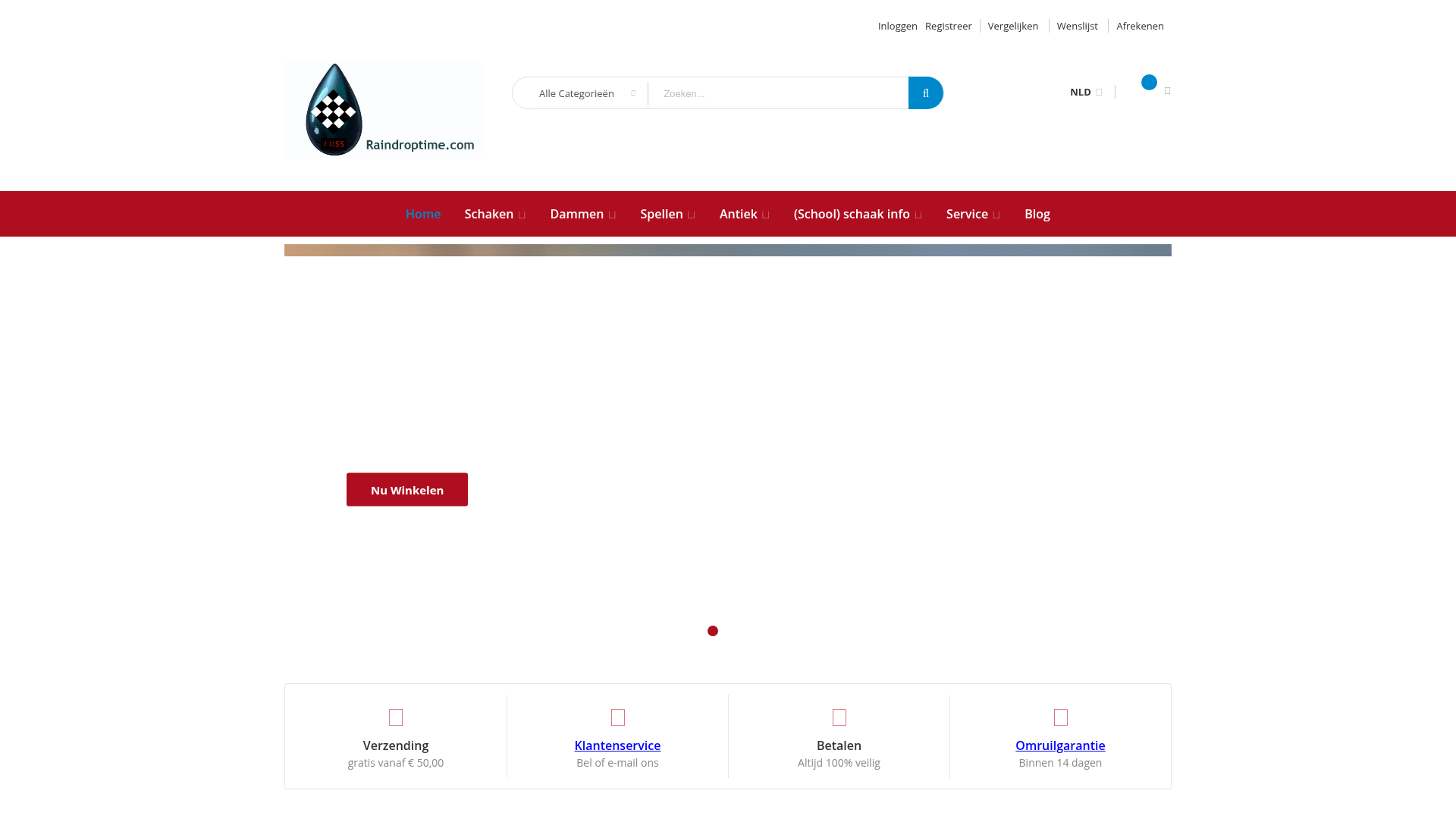Click the Nu Winkelen button

[x=407, y=490]
